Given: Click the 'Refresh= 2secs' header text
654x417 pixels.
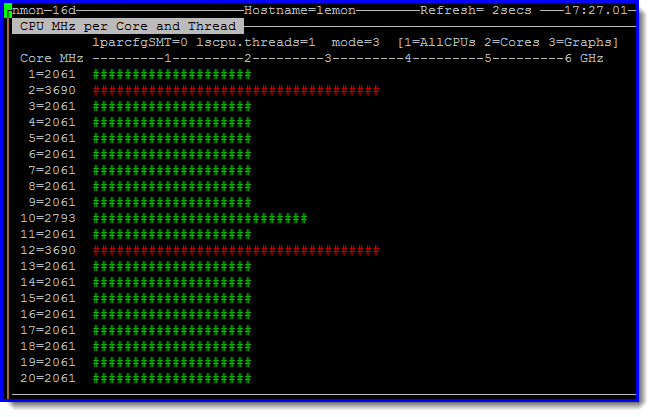Looking at the screenshot, I should click(x=476, y=10).
